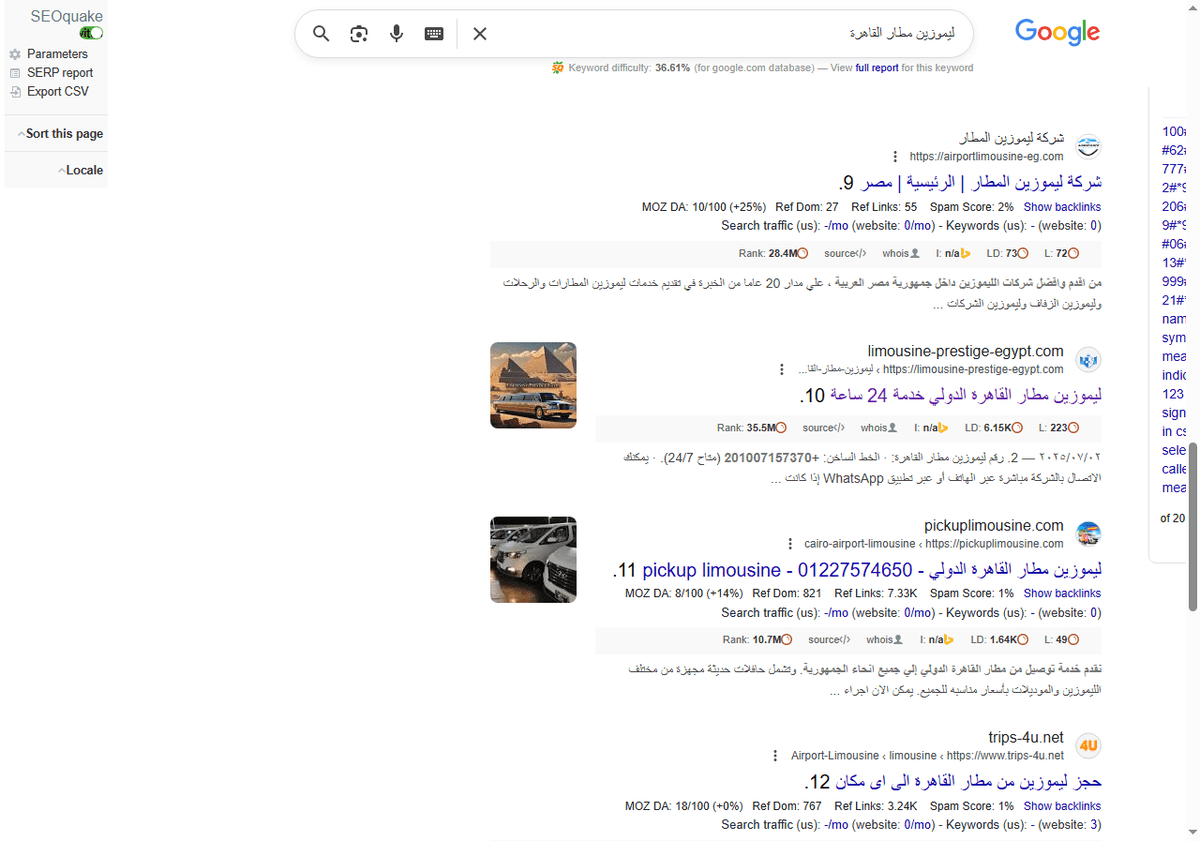Toggle the SEOquake on/off switch

[91, 33]
